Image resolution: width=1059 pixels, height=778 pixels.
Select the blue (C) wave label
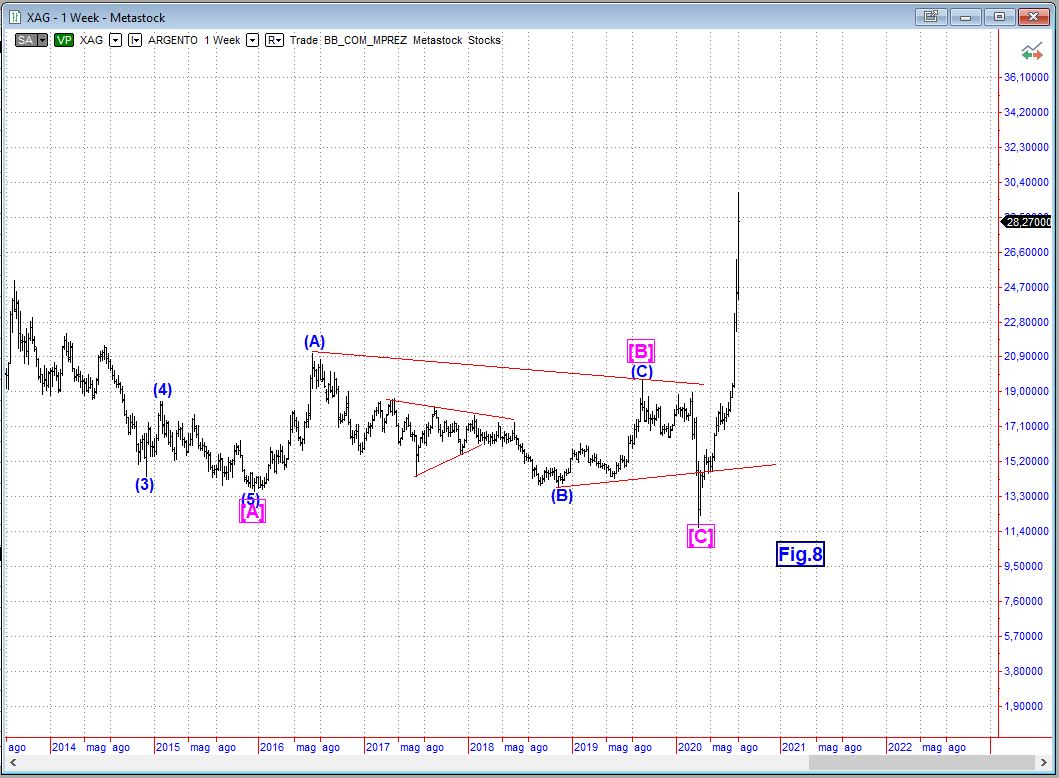[x=642, y=371]
